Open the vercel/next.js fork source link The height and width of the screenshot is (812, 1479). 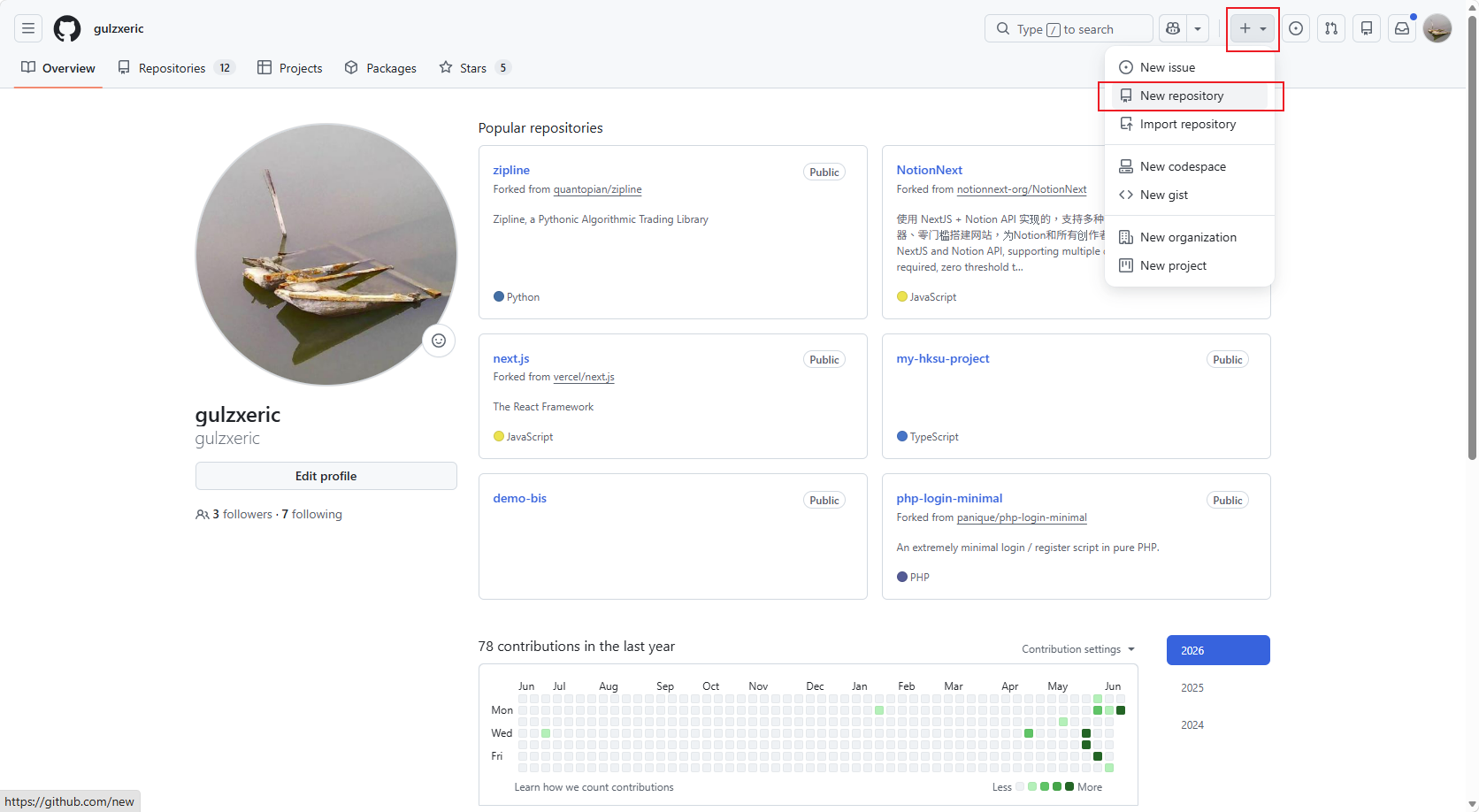pyautogui.click(x=584, y=377)
